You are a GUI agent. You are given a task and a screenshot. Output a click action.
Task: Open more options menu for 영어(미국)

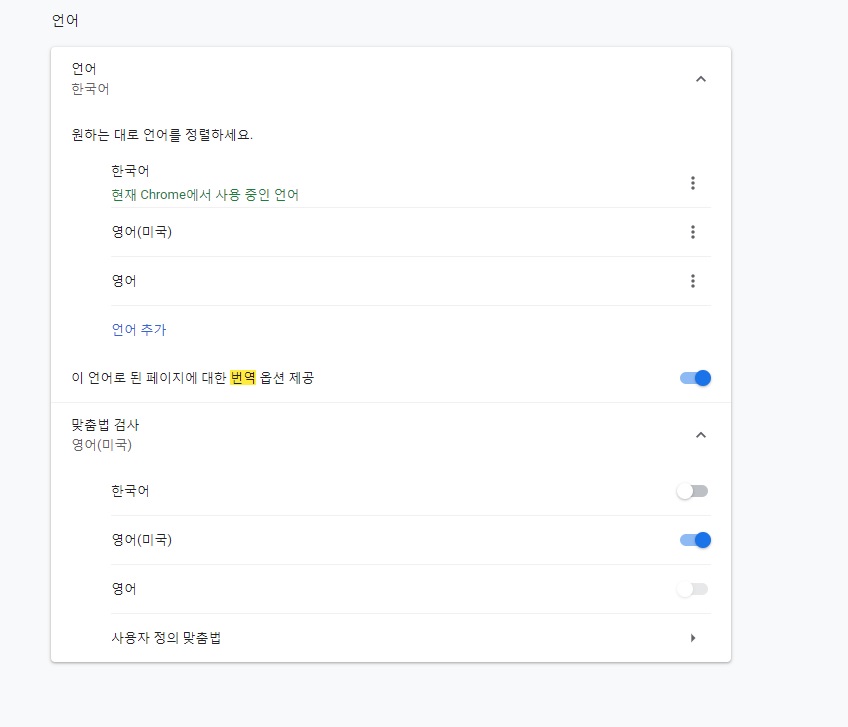tap(692, 232)
